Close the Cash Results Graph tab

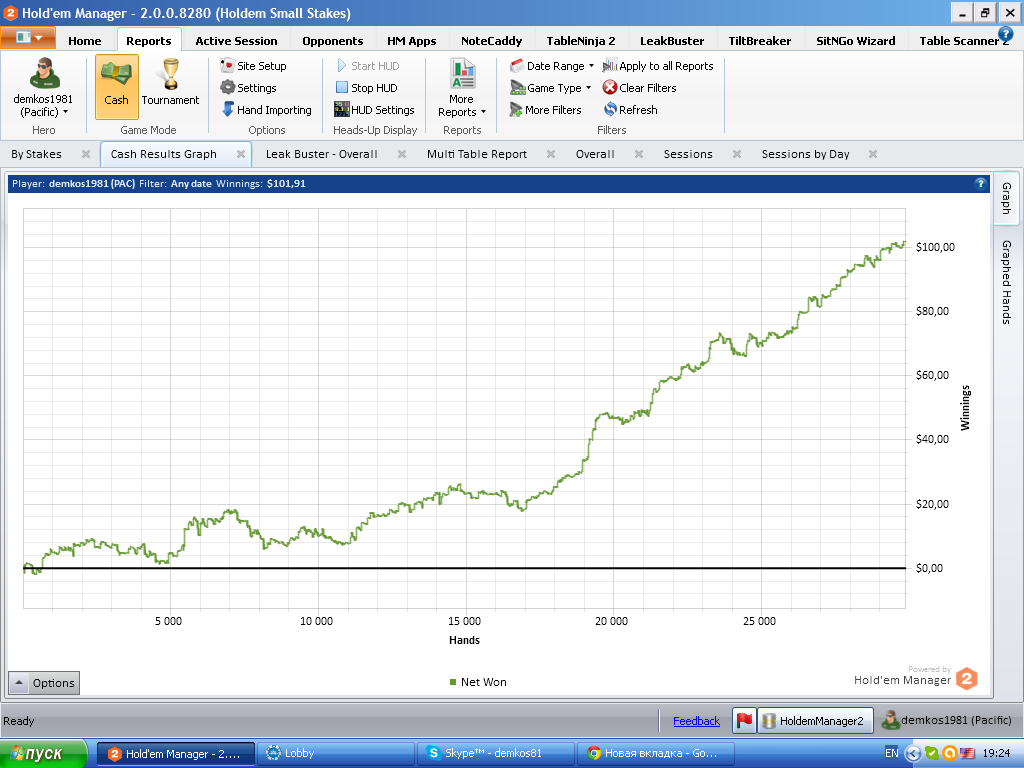click(x=240, y=154)
